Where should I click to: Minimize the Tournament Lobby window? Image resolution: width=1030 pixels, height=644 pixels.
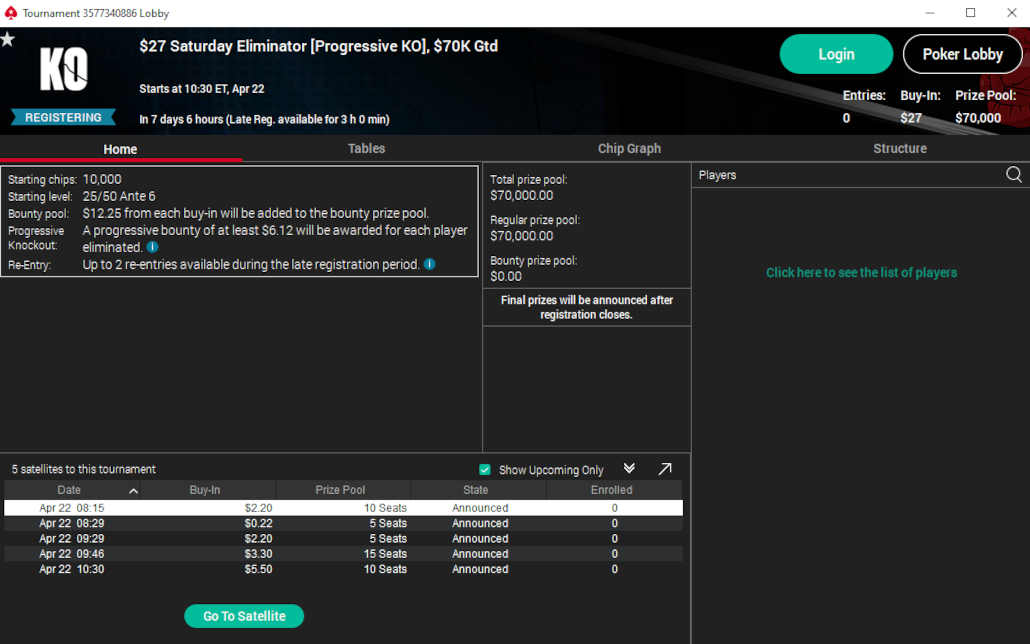click(x=929, y=12)
